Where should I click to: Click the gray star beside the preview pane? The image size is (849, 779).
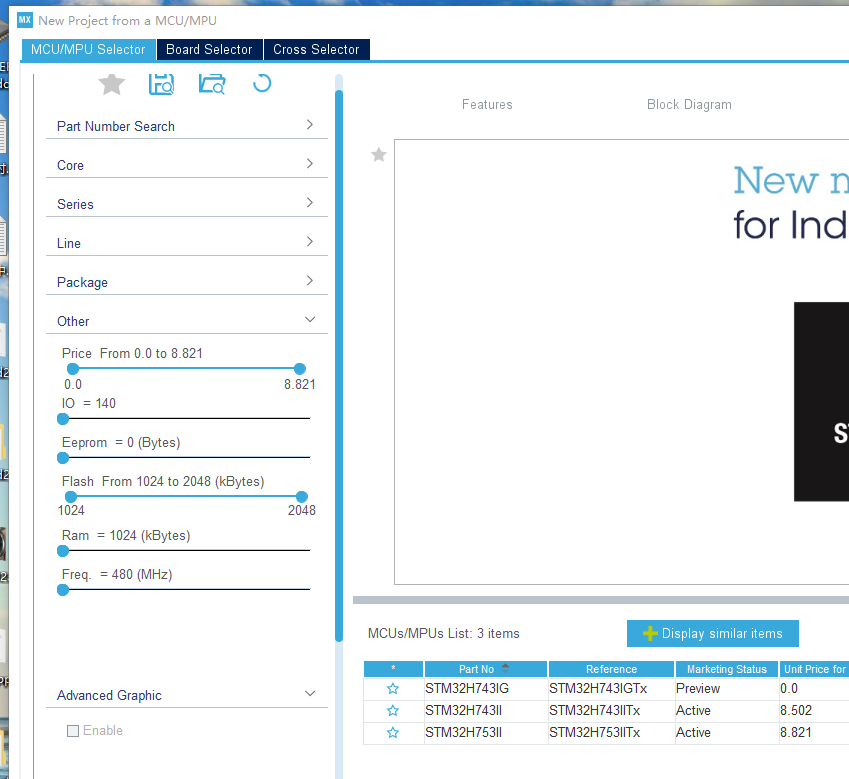click(378, 155)
